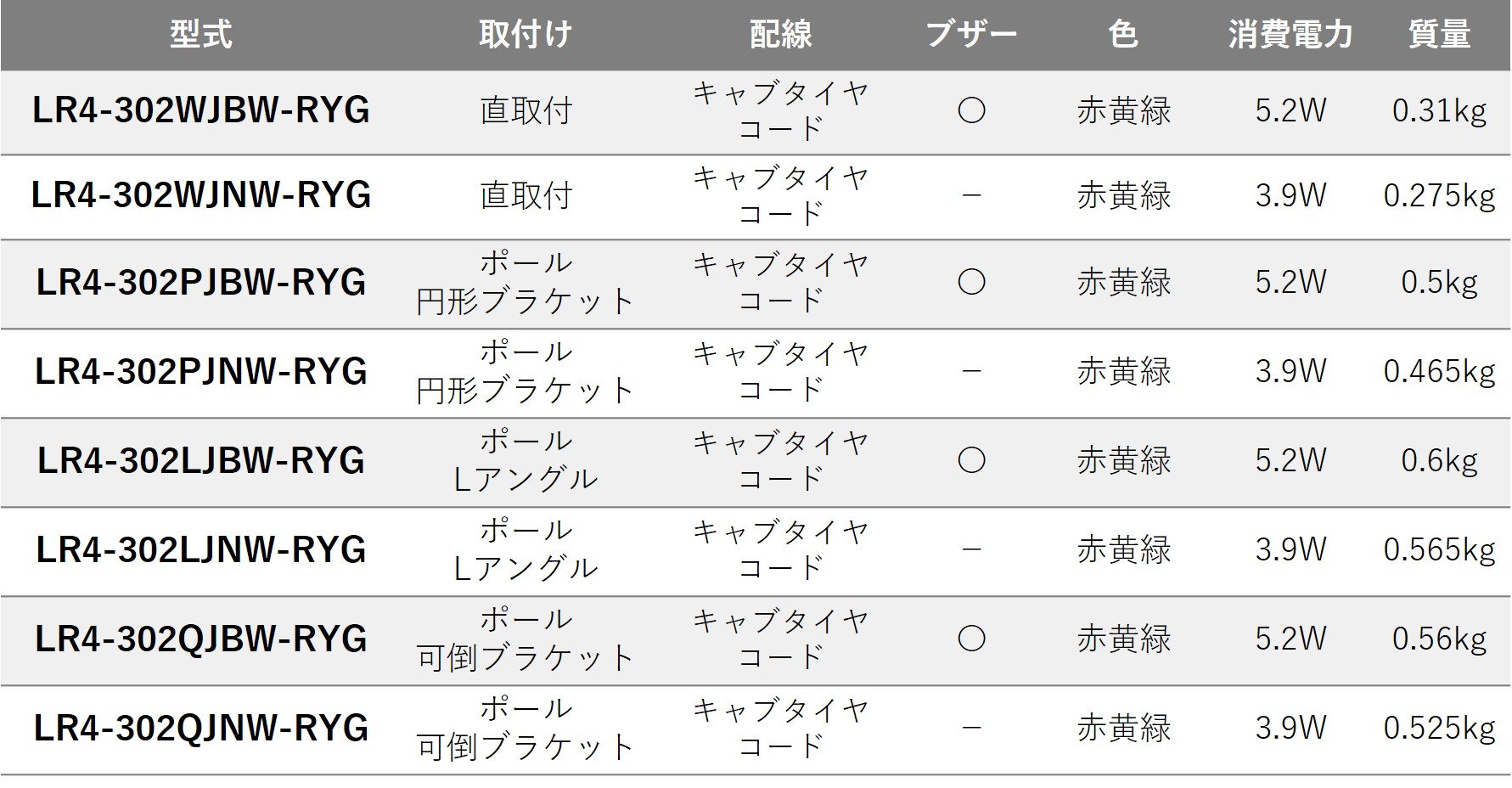
Task: Click the 消費電力 column header
Action: (1290, 35)
